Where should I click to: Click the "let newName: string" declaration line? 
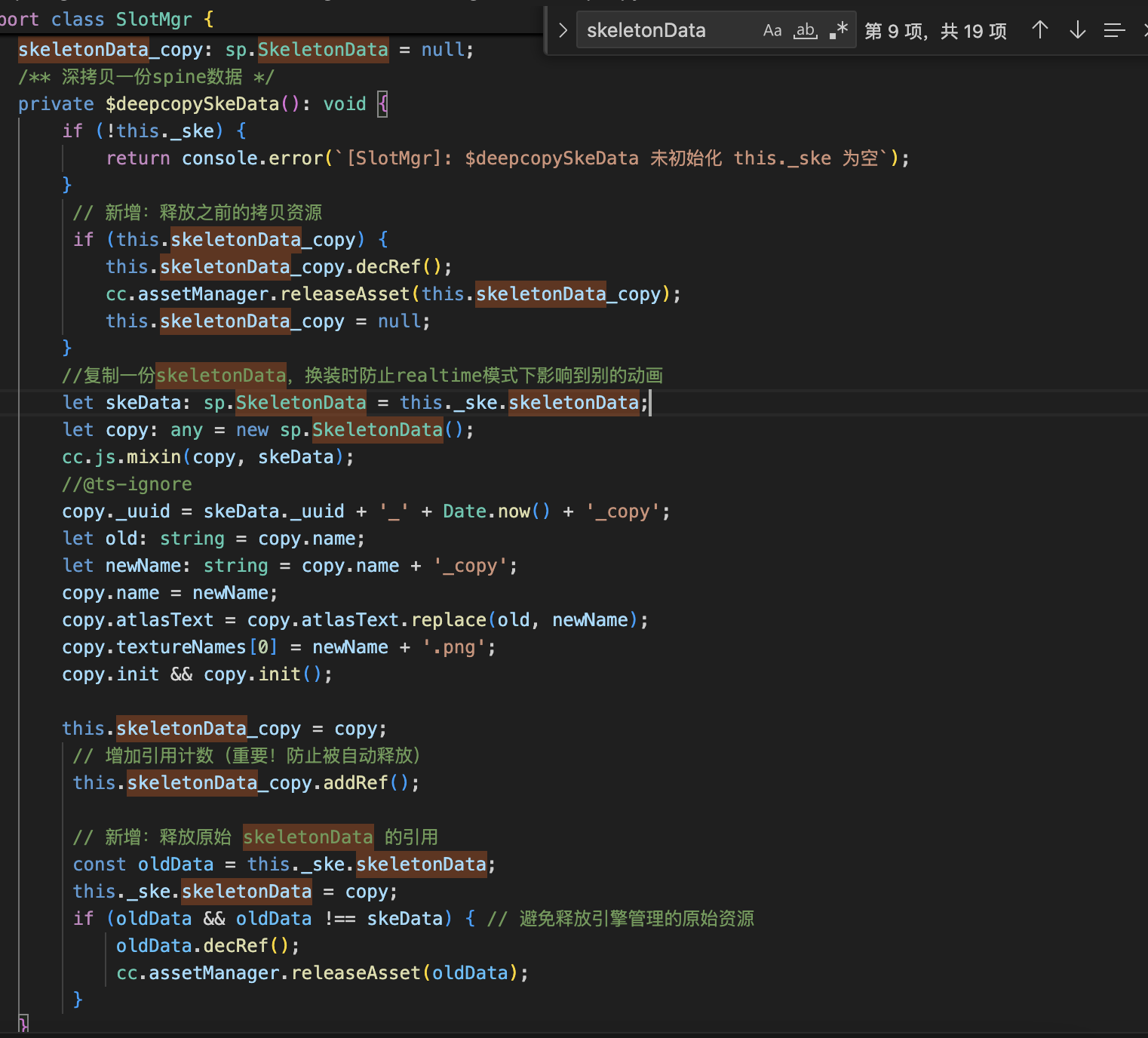(x=290, y=566)
